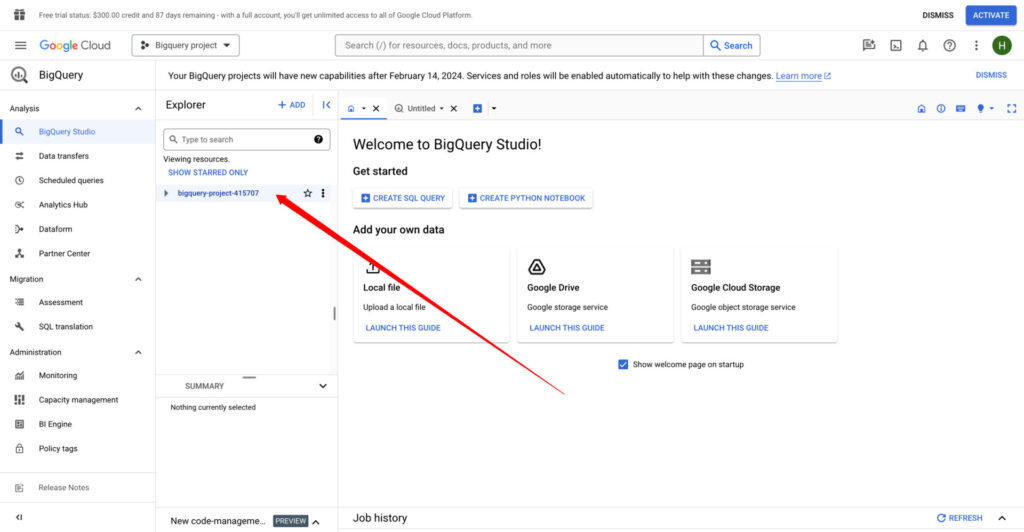Collapse the Explorer panel

(326, 104)
